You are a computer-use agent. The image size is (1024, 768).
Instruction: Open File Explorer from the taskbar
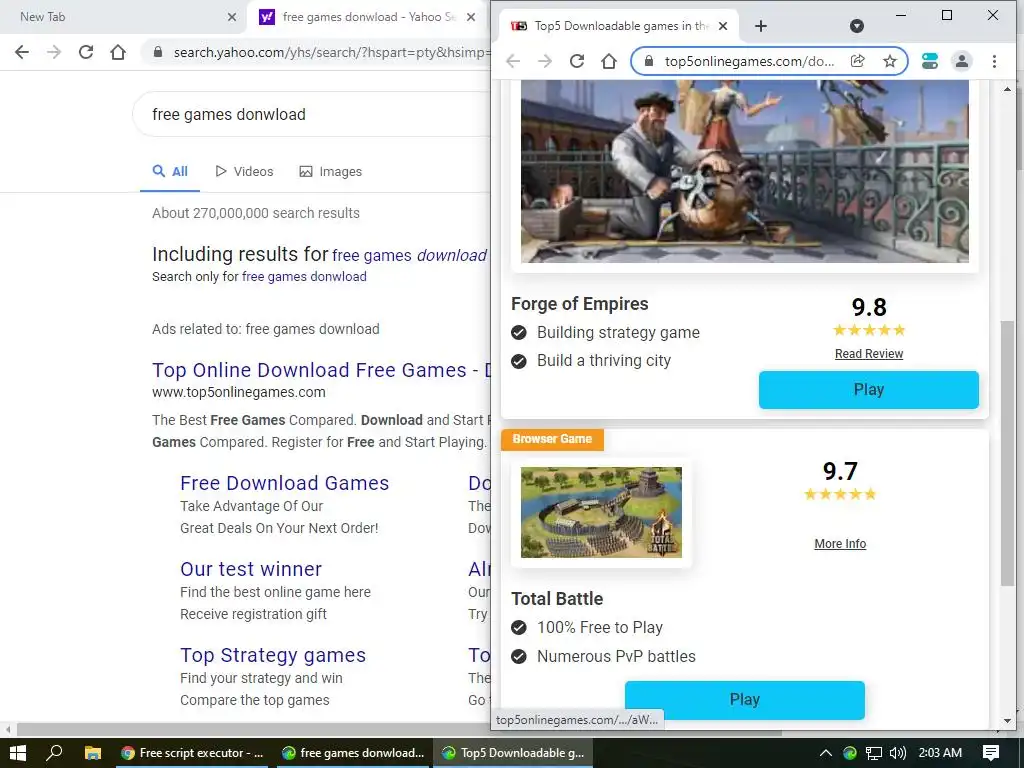pos(93,753)
